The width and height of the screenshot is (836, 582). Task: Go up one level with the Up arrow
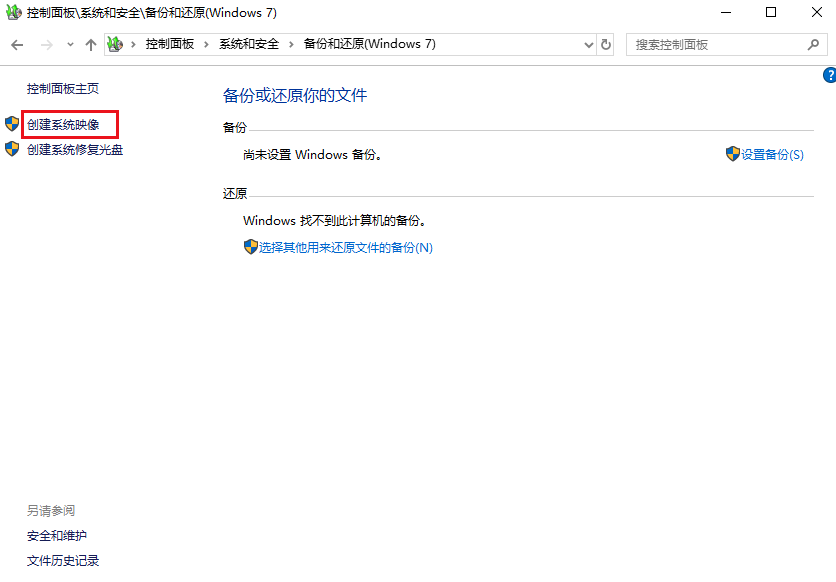coord(91,45)
